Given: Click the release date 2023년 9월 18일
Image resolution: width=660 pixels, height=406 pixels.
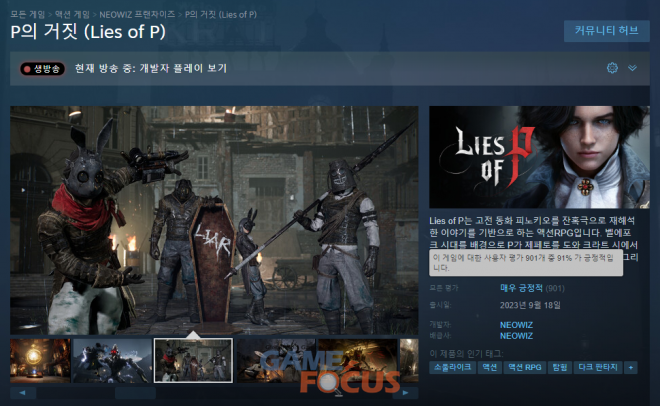Looking at the screenshot, I should (530, 305).
